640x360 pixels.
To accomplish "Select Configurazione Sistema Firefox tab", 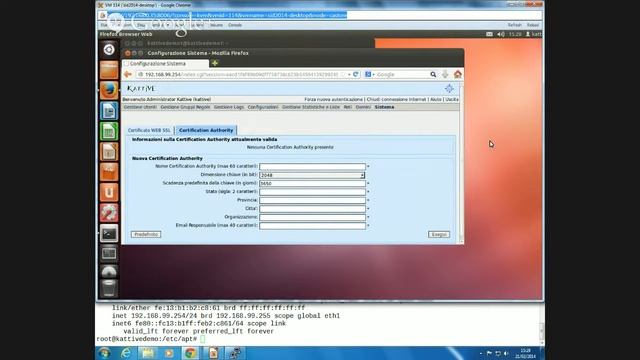I will point(165,64).
